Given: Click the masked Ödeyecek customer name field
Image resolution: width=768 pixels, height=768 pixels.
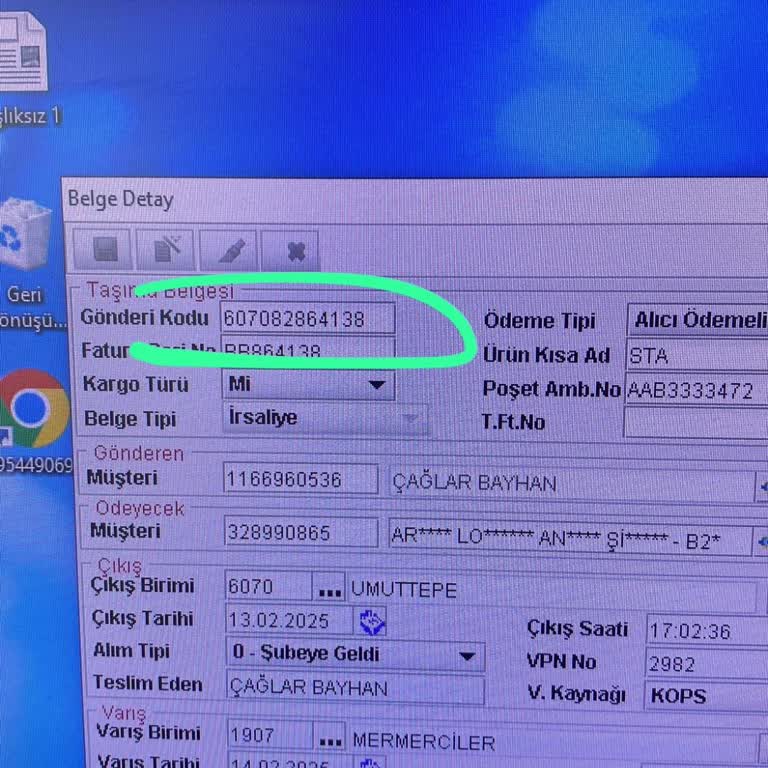Looking at the screenshot, I should coord(570,537).
